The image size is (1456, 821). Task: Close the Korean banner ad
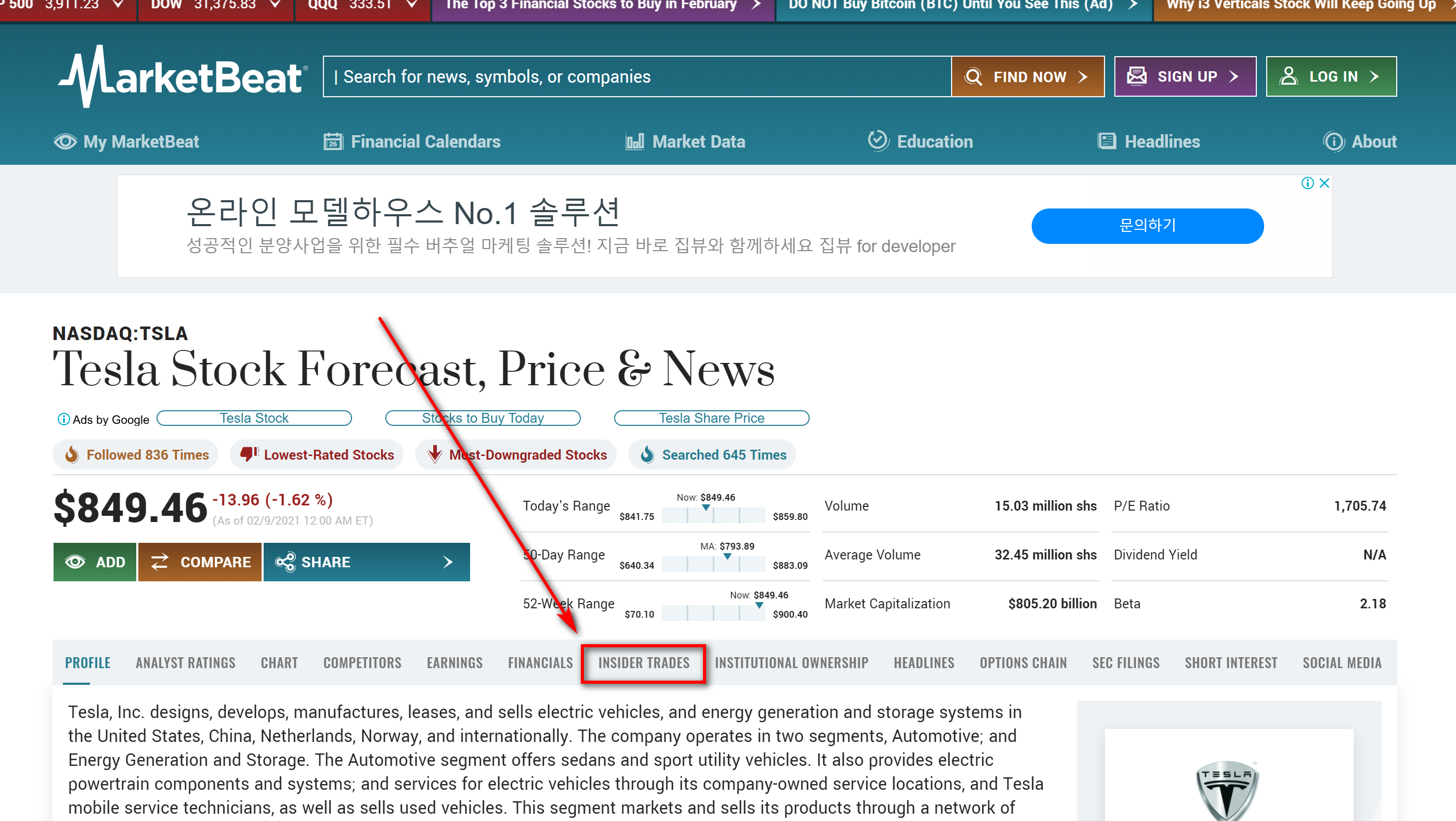[x=1324, y=183]
